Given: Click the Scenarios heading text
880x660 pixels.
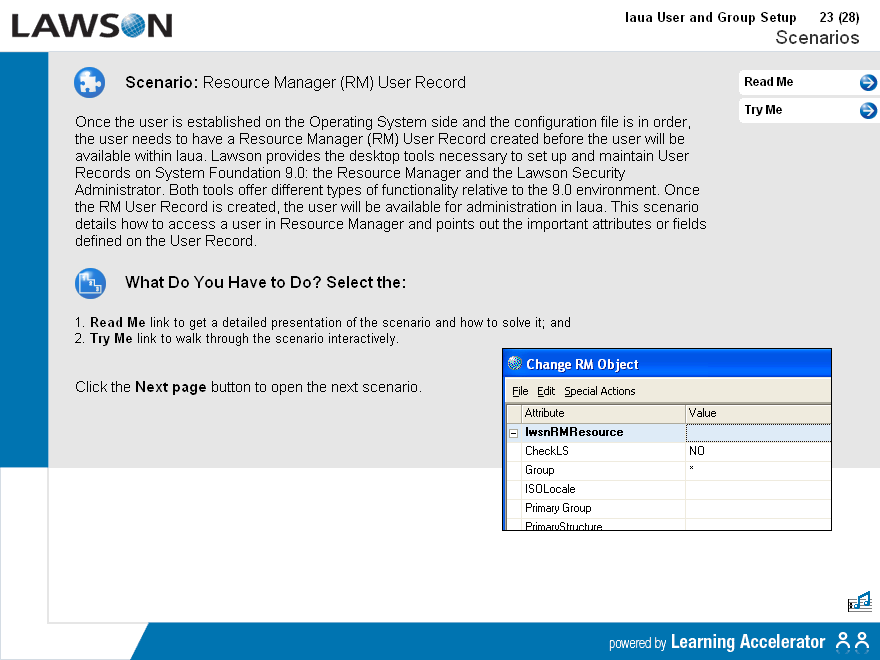Looking at the screenshot, I should click(x=817, y=38).
